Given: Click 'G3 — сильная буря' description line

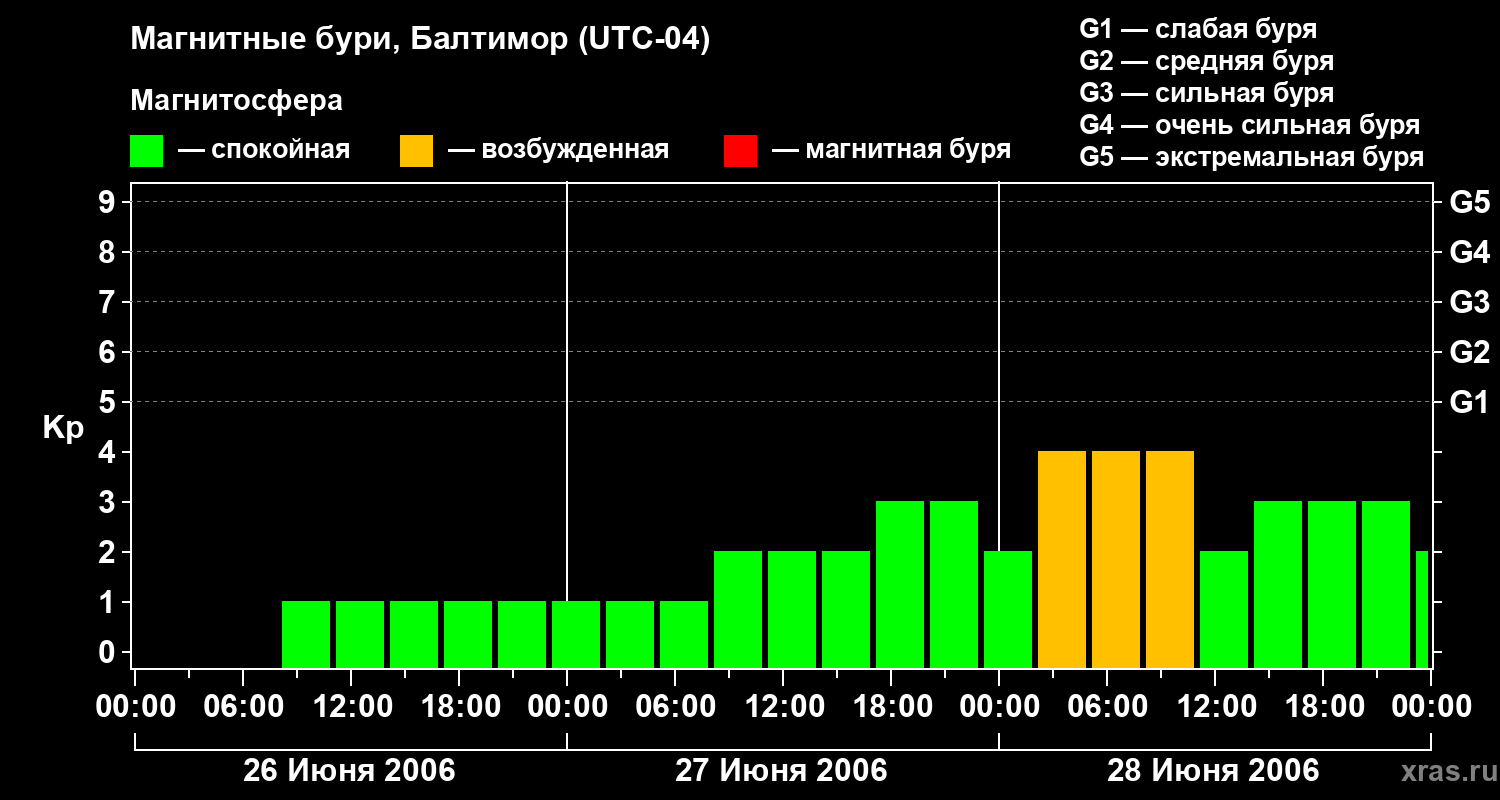Looking at the screenshot, I should coord(1206,93).
